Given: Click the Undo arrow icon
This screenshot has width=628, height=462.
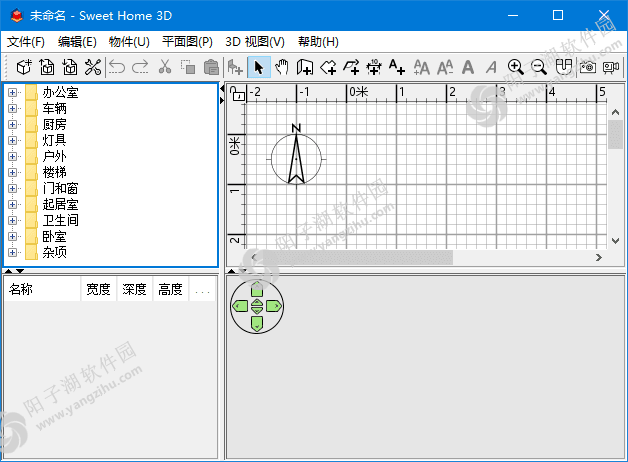Looking at the screenshot, I should coord(117,67).
